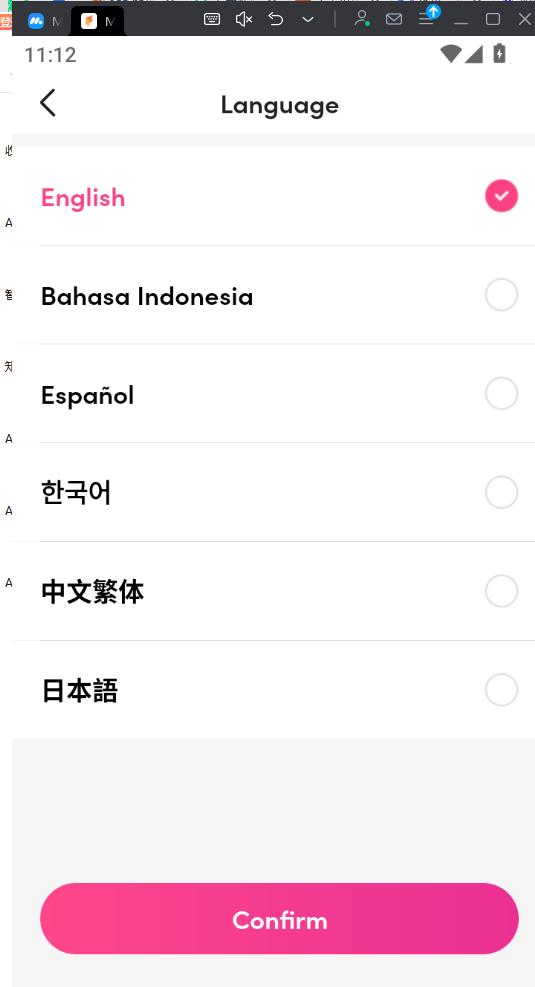Open the emulator keyboard settings icon
This screenshot has width=535, height=987.
click(x=212, y=20)
